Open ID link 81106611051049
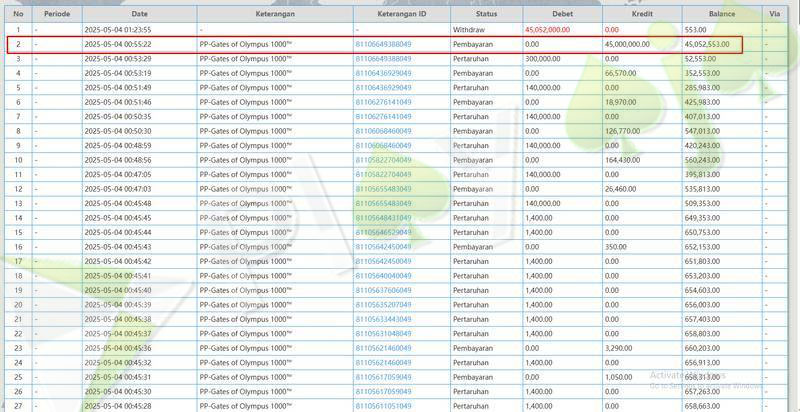The height and width of the screenshot is (412, 800). [382, 405]
